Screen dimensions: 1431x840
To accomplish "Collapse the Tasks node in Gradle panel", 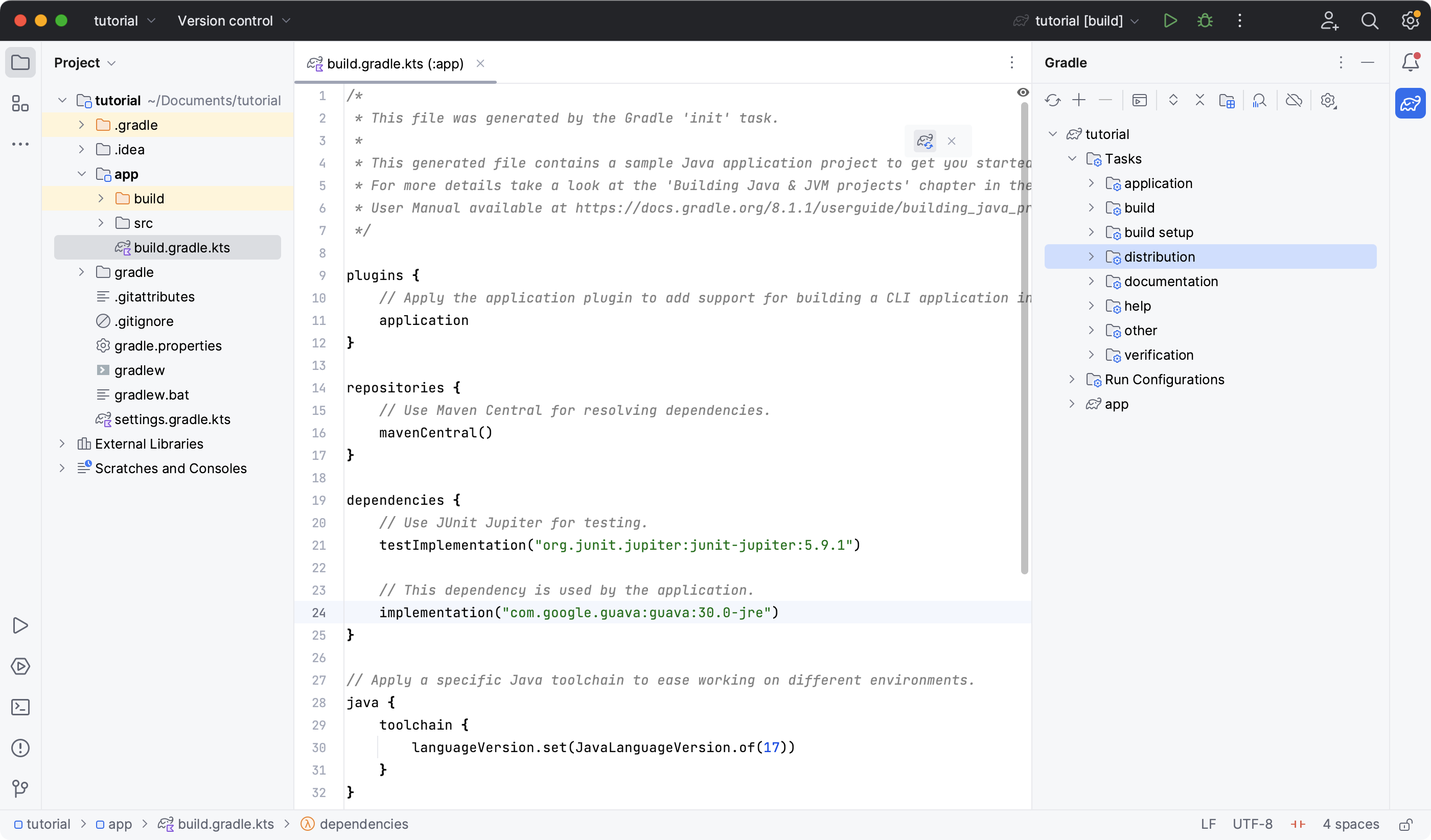I will pyautogui.click(x=1072, y=158).
